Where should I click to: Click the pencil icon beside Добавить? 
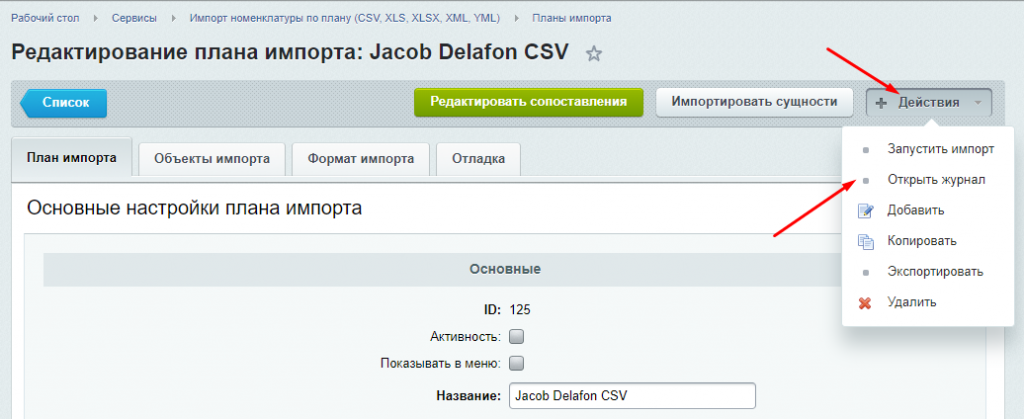tap(865, 211)
